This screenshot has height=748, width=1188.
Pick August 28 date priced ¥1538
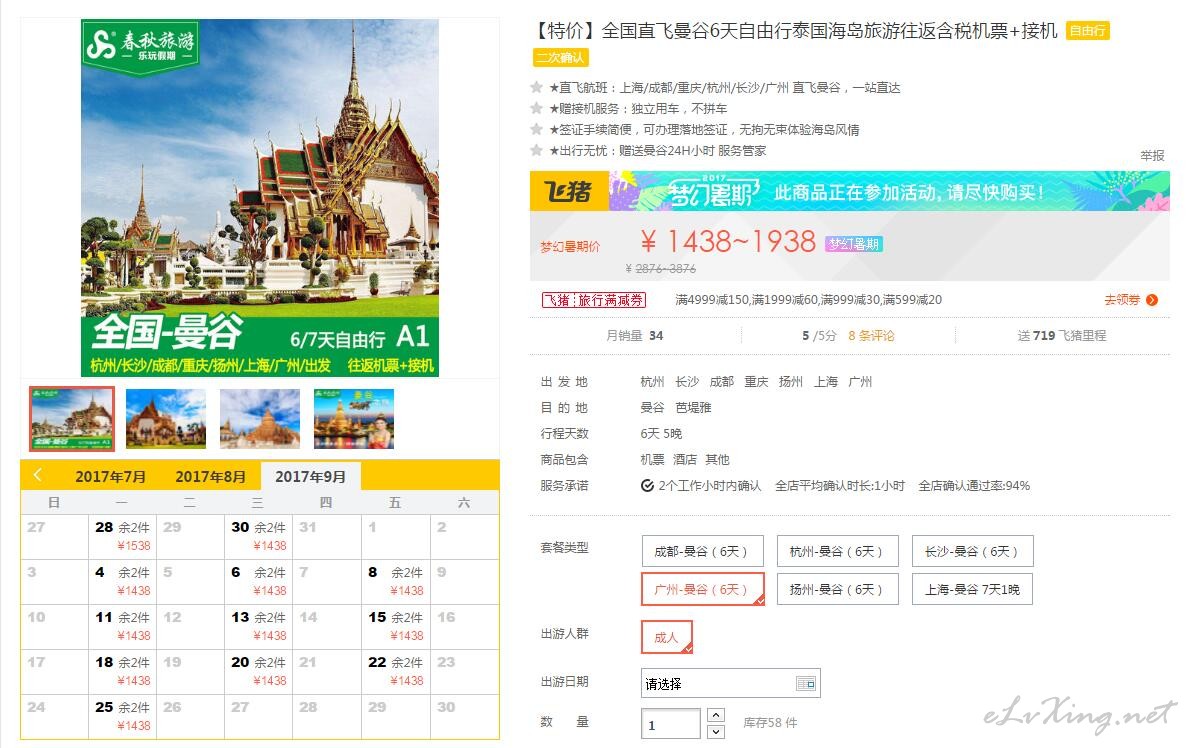[x=123, y=537]
